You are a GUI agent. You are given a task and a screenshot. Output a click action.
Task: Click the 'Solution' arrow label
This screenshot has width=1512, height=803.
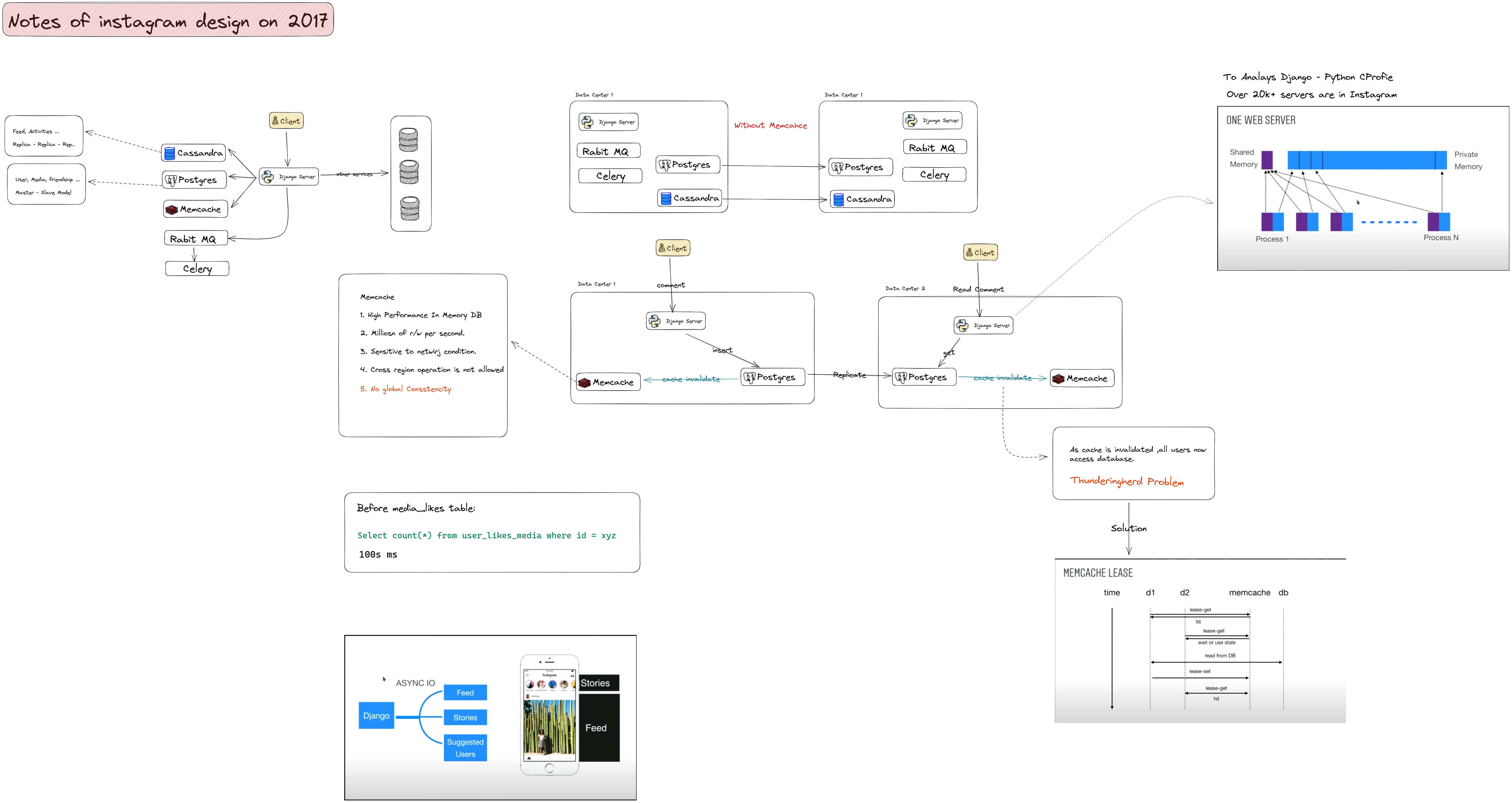1129,528
